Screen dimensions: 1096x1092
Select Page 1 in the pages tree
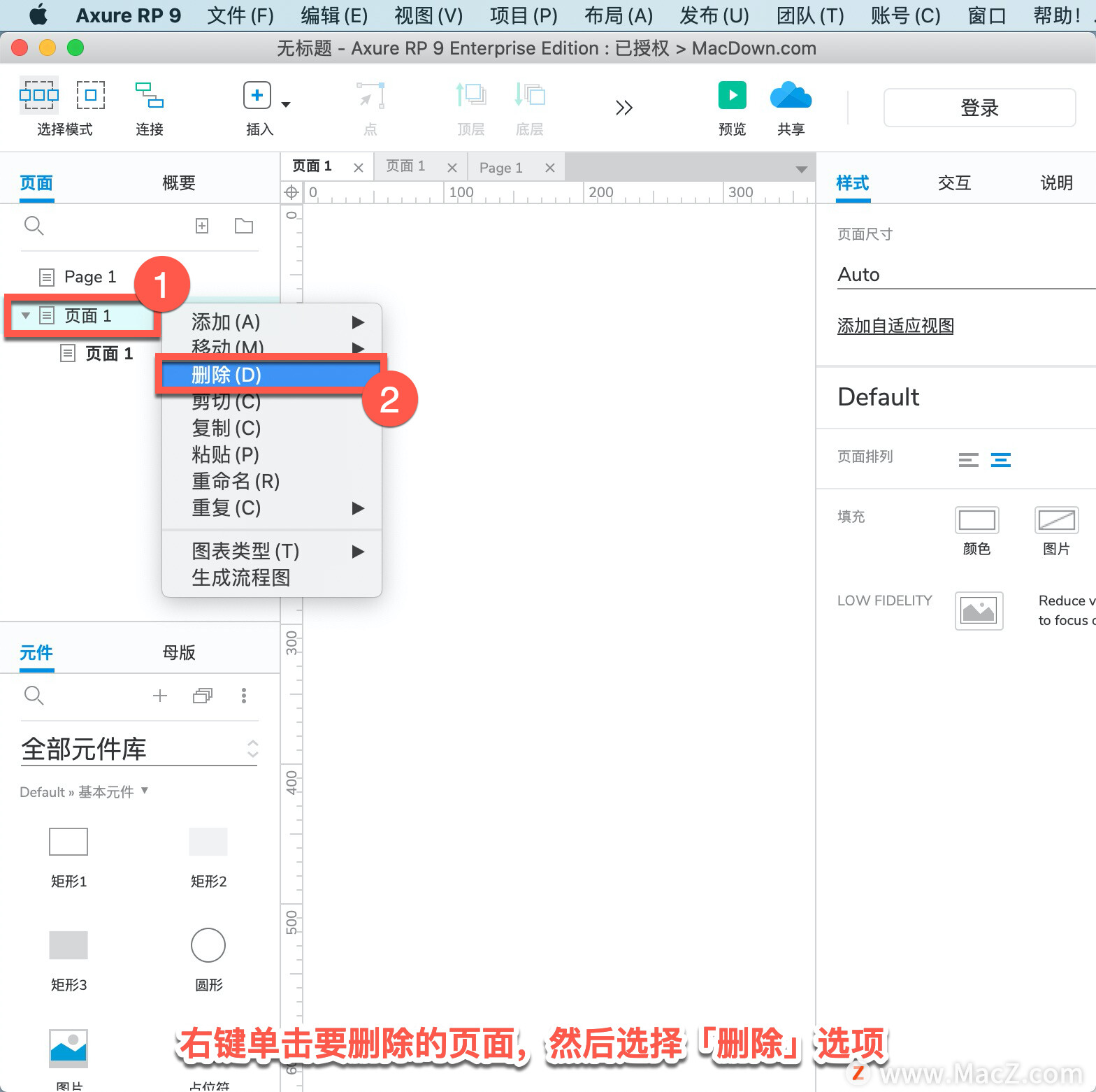click(90, 277)
